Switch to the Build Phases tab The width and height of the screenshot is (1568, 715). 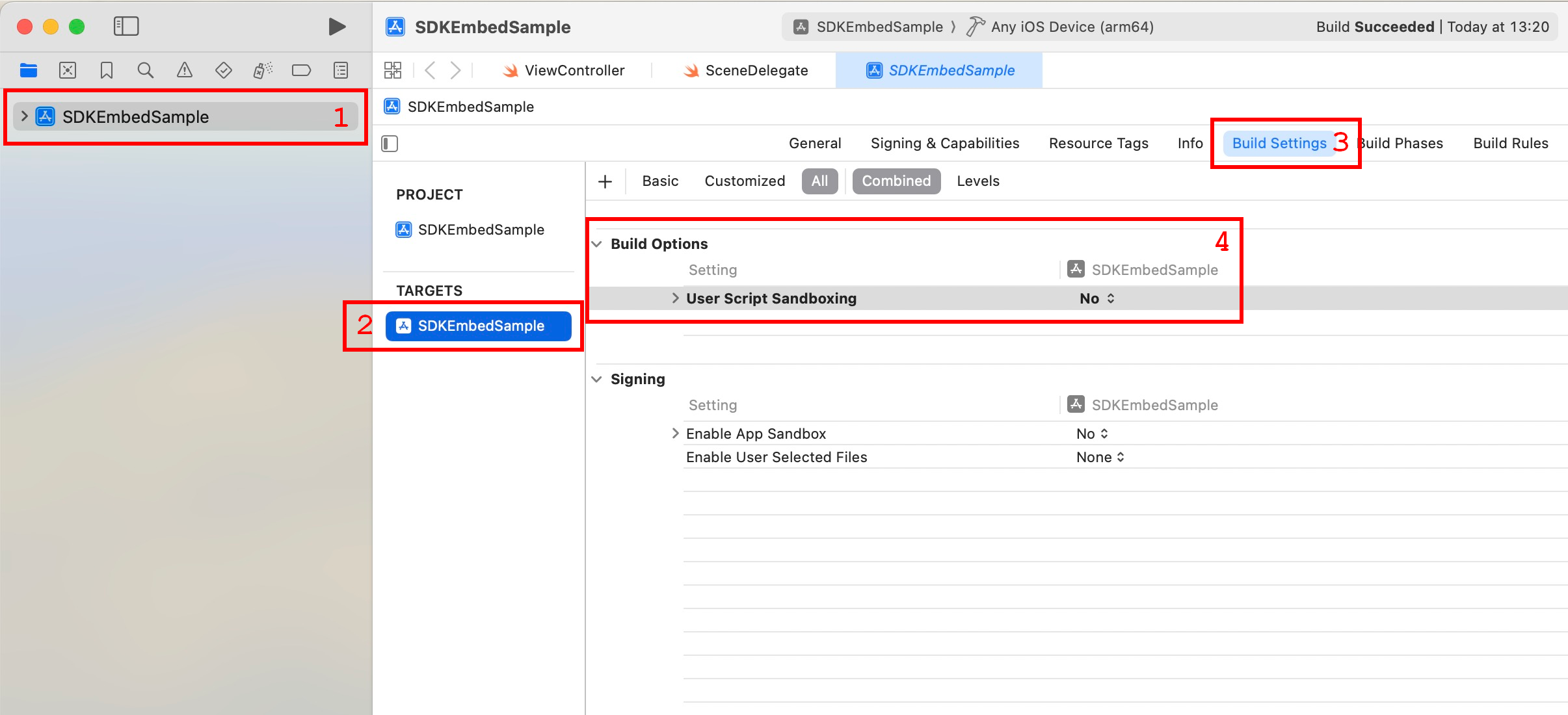[1405, 143]
